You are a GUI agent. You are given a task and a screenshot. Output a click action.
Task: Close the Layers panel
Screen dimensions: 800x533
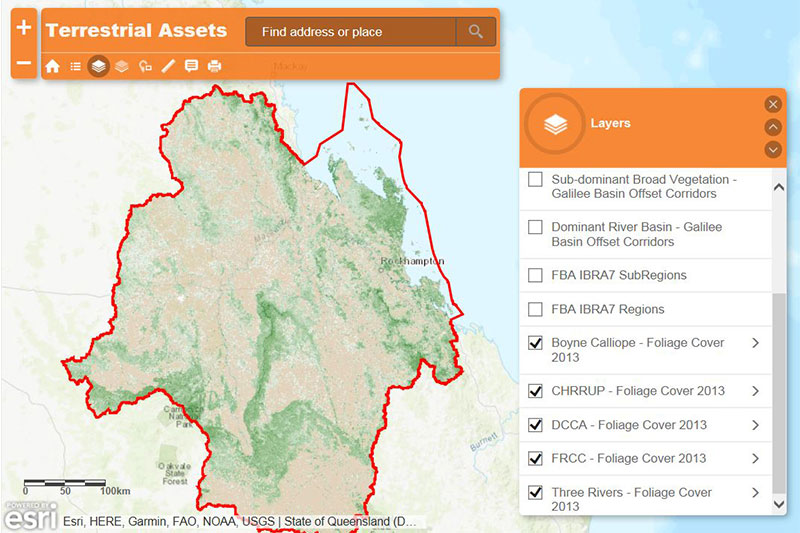pyautogui.click(x=772, y=104)
